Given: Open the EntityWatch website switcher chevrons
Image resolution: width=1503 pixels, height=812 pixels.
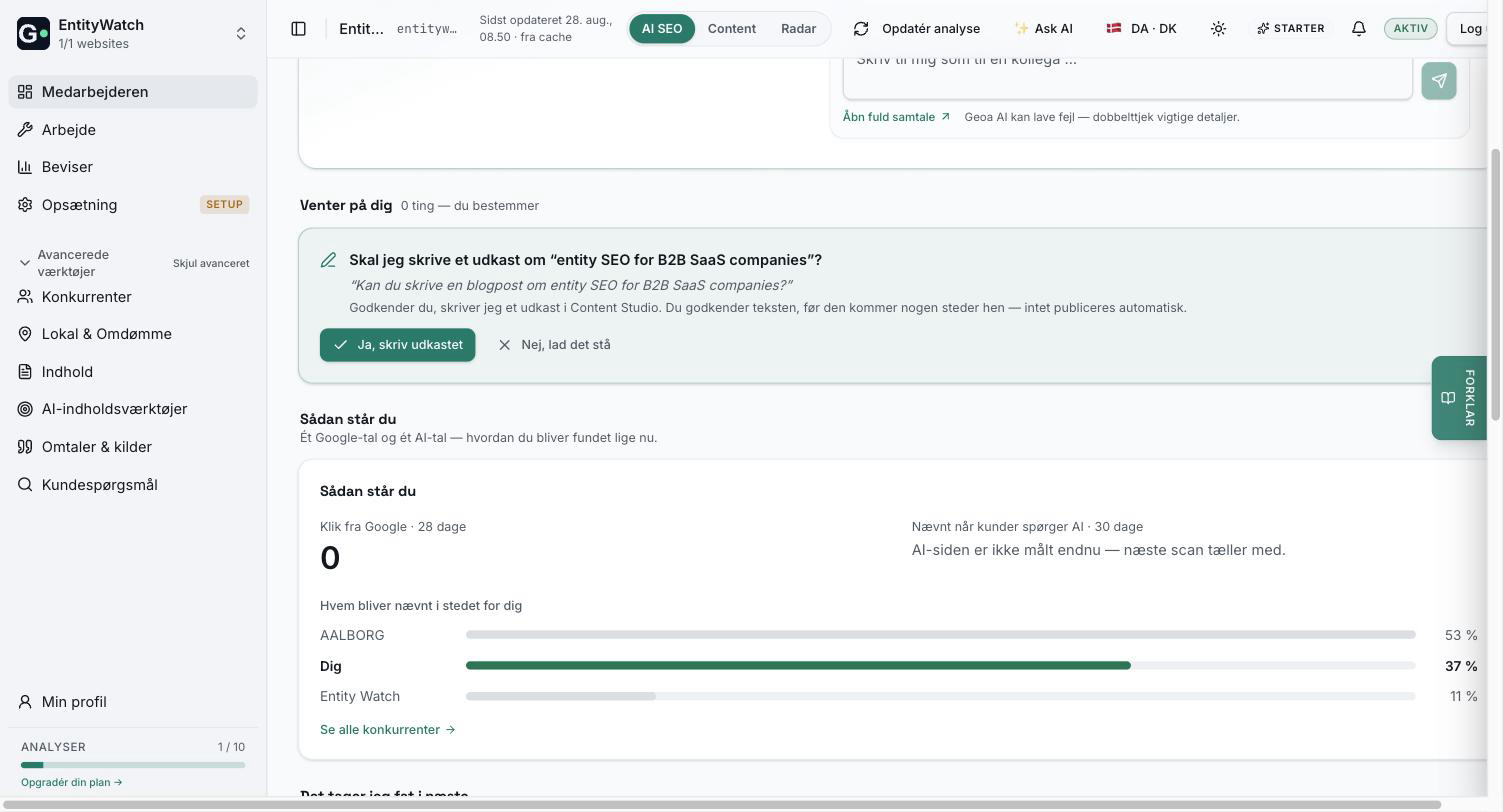Looking at the screenshot, I should [241, 34].
